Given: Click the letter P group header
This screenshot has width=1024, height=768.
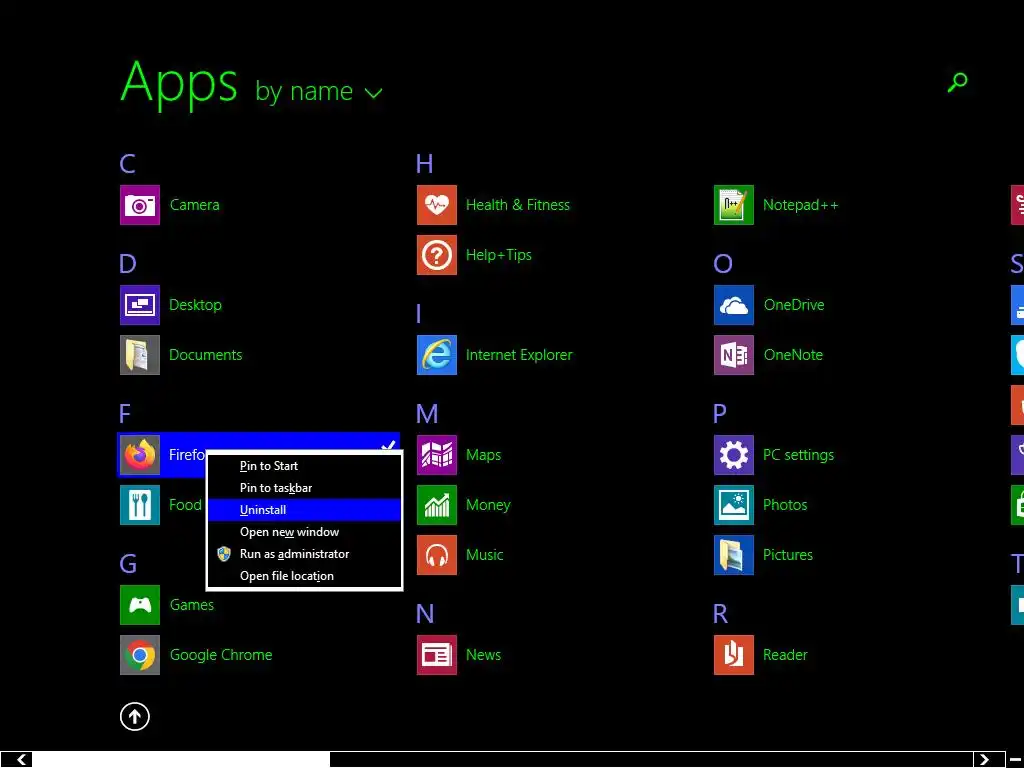Looking at the screenshot, I should [x=720, y=414].
